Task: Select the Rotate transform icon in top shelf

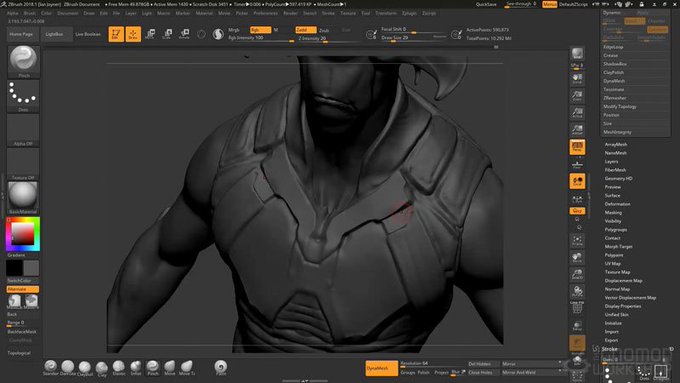Action: coord(184,34)
